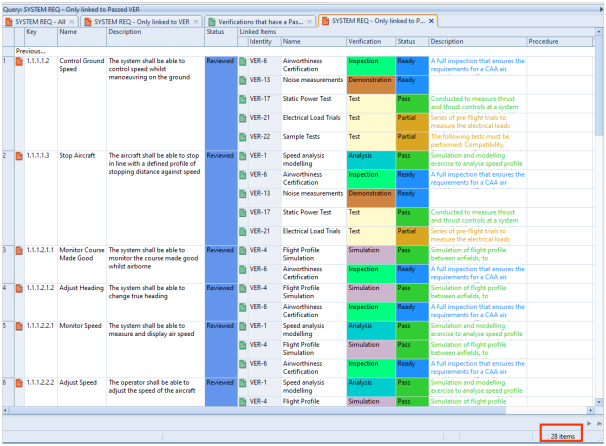Select the active SYSTEM REQ - Only linked to P... tab
The width and height of the screenshot is (606, 446).
pyautogui.click(x=378, y=21)
